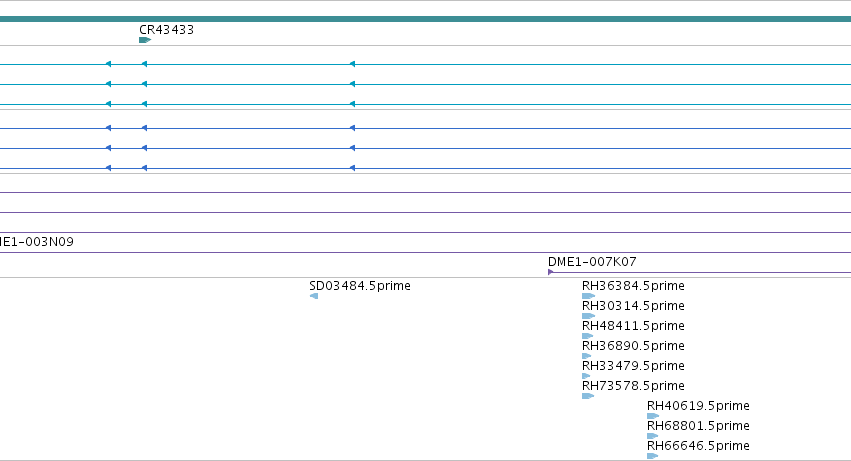
Task: Click the RH36384.5prime label
Action: (633, 286)
